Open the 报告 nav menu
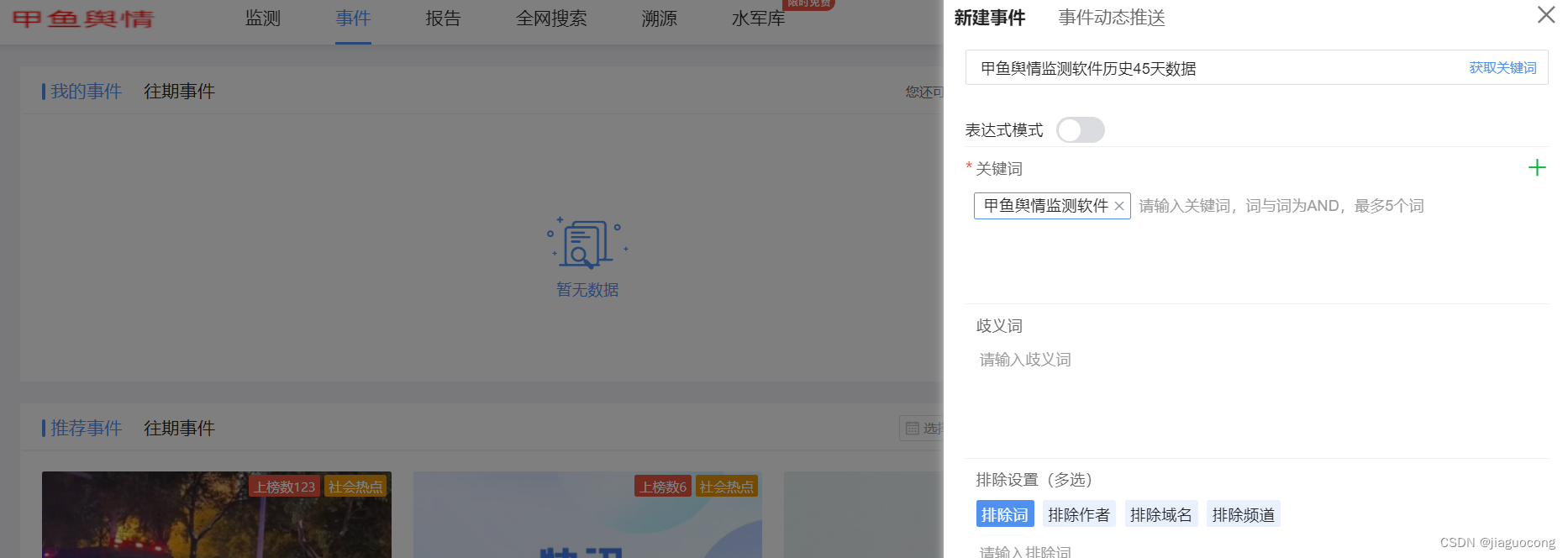Image resolution: width=1568 pixels, height=558 pixels. (443, 18)
